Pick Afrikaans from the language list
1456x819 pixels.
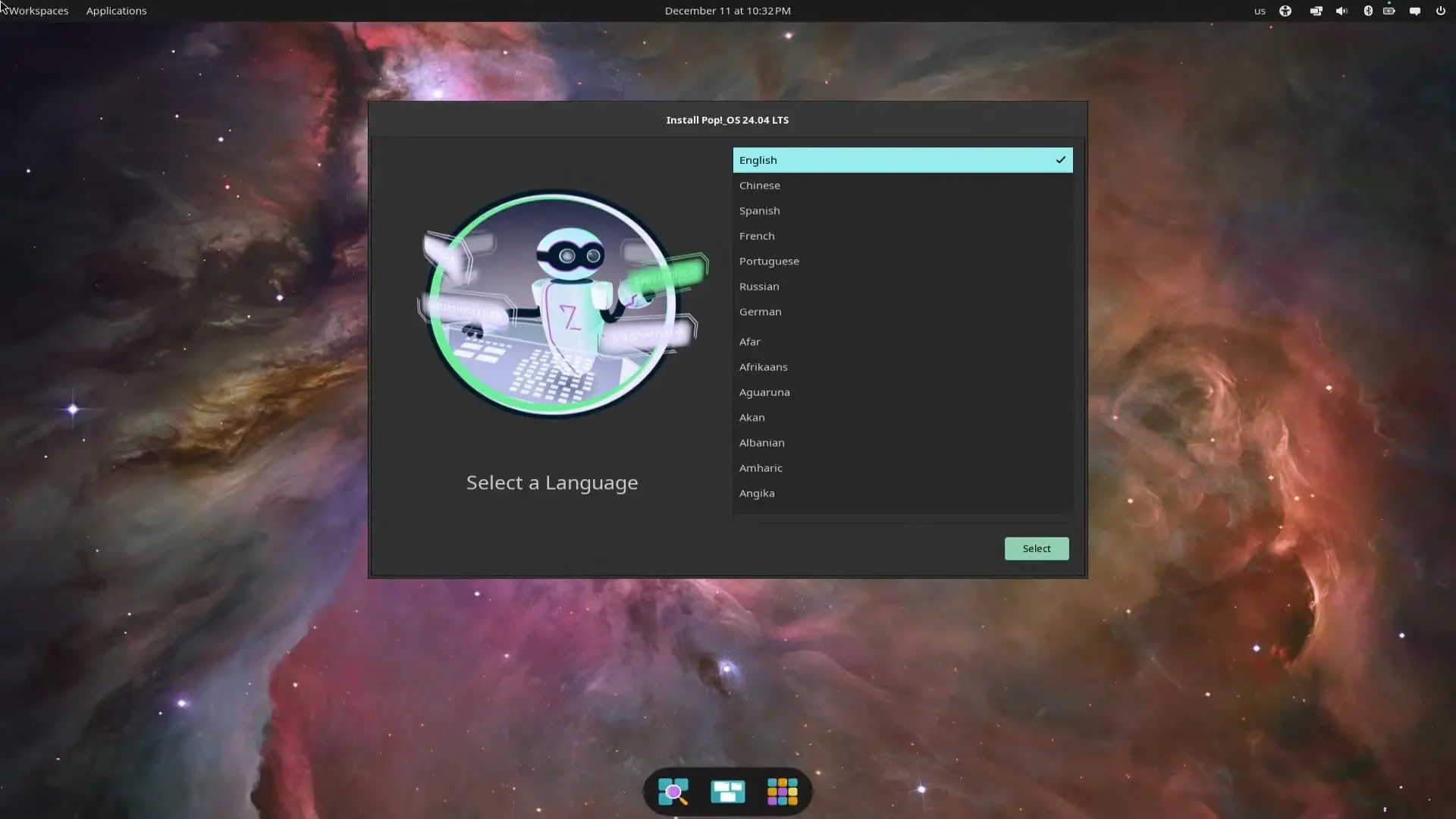pos(902,367)
